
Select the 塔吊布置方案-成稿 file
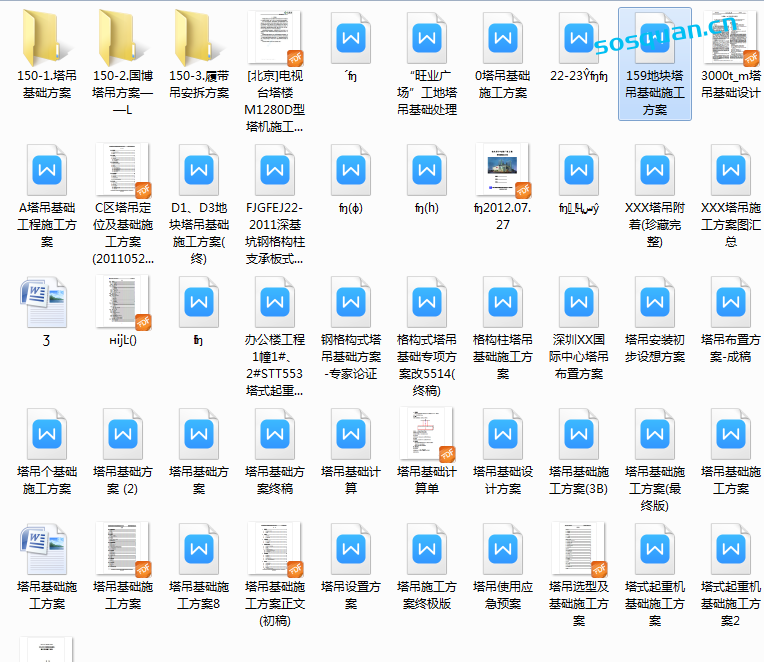coord(730,302)
